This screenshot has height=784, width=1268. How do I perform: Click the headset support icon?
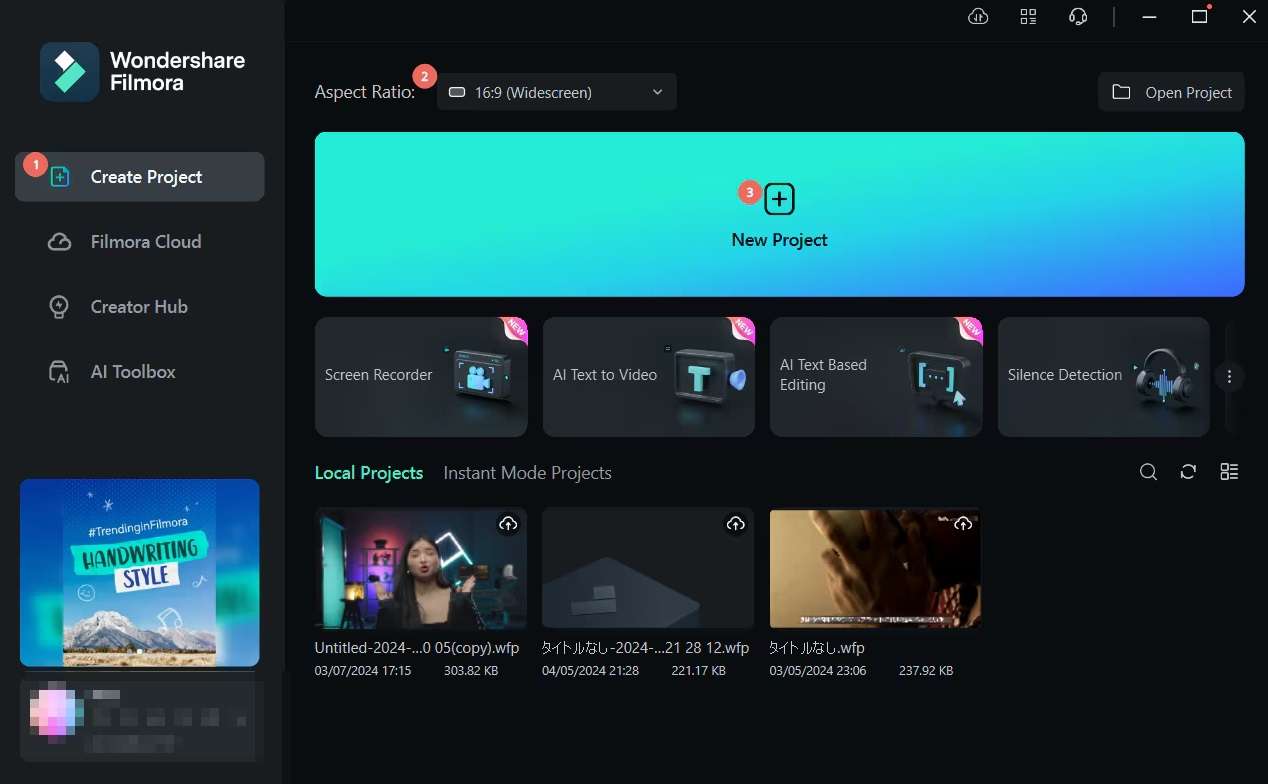(1078, 16)
